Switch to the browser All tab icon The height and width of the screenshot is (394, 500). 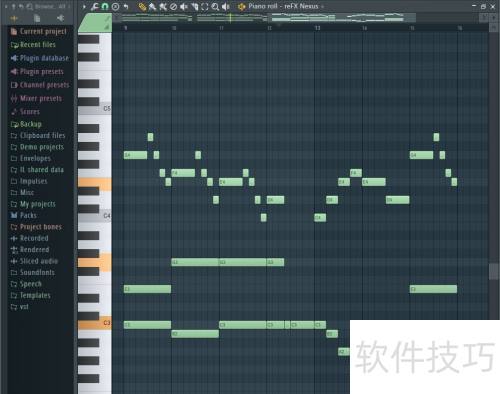point(14,18)
